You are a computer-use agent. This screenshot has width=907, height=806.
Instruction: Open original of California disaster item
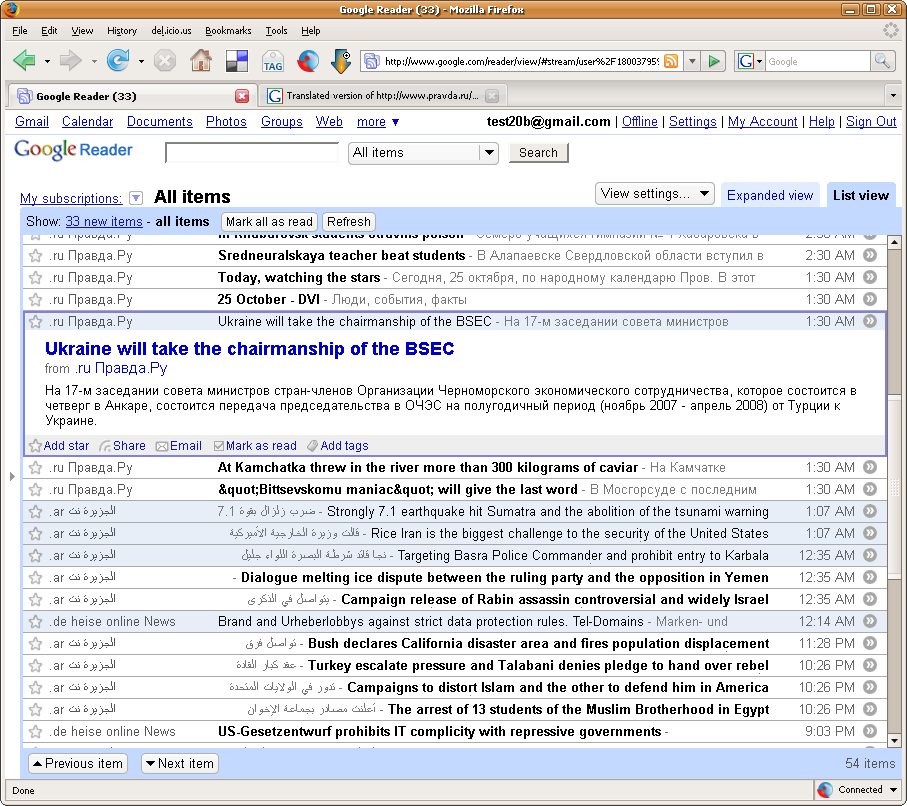coord(870,643)
